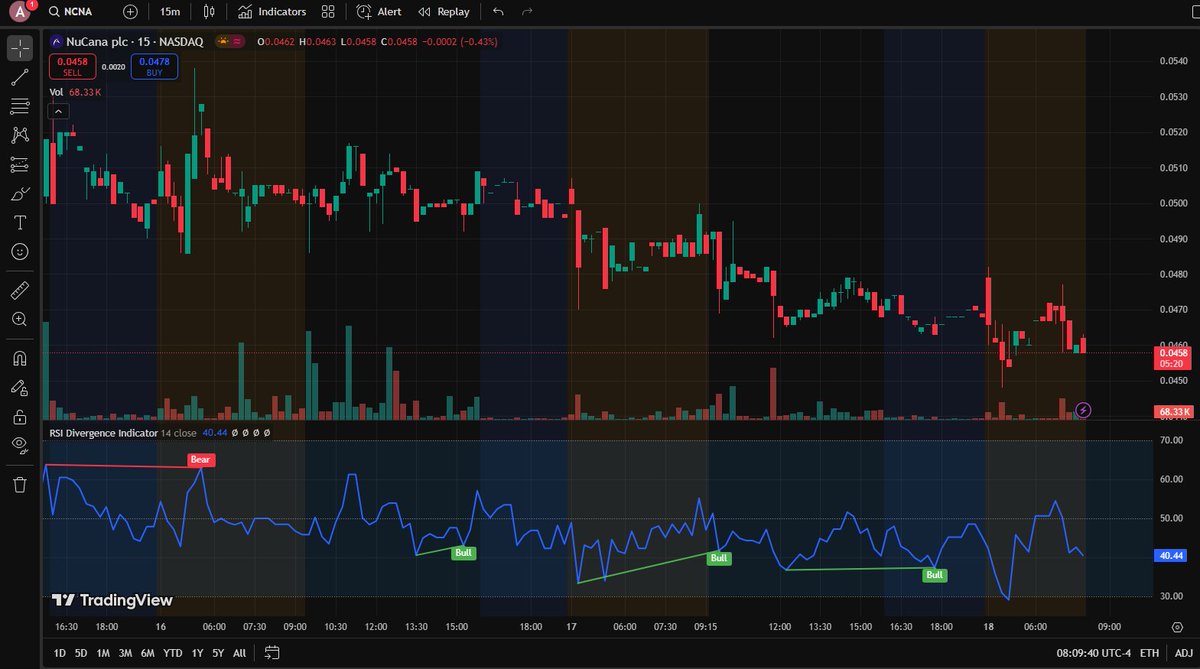
Task: Click the market session status badge
Action: (x=232, y=41)
